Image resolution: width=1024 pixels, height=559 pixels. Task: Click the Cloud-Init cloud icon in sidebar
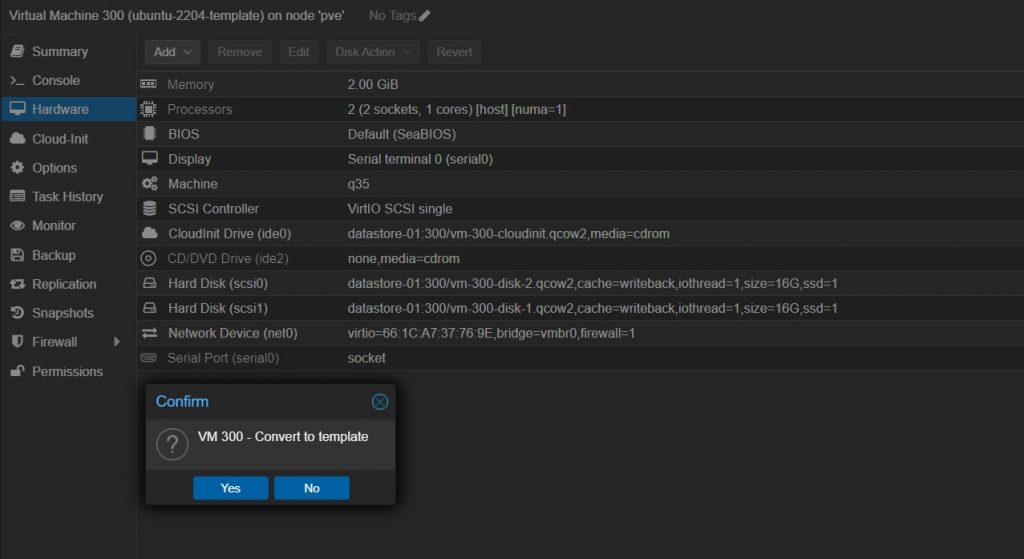tap(17, 139)
